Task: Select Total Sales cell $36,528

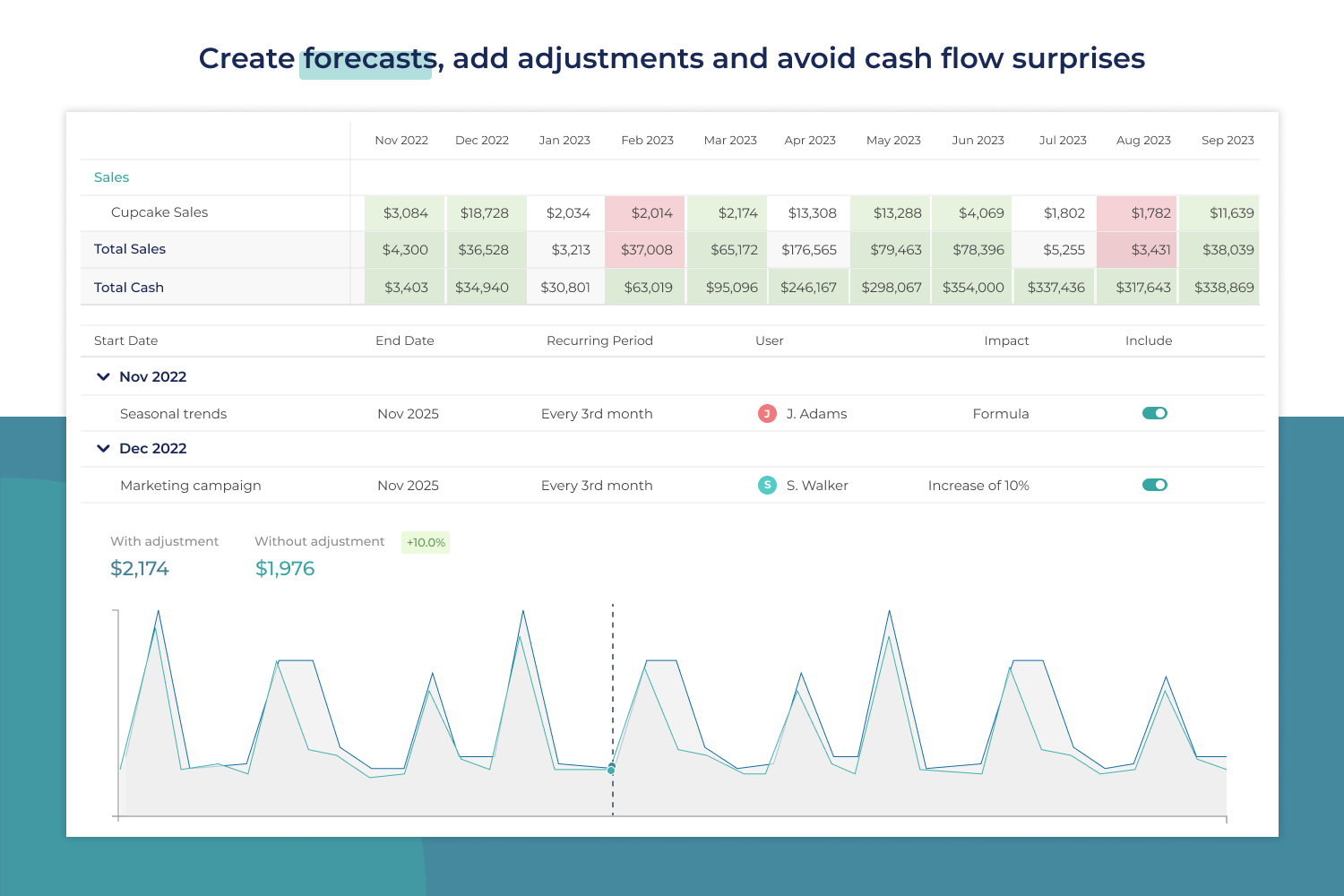Action: pos(487,250)
